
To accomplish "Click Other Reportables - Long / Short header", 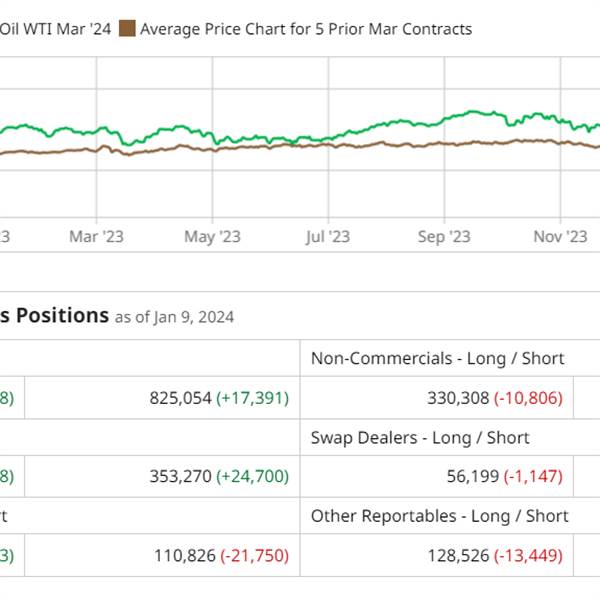I will pyautogui.click(x=439, y=516).
